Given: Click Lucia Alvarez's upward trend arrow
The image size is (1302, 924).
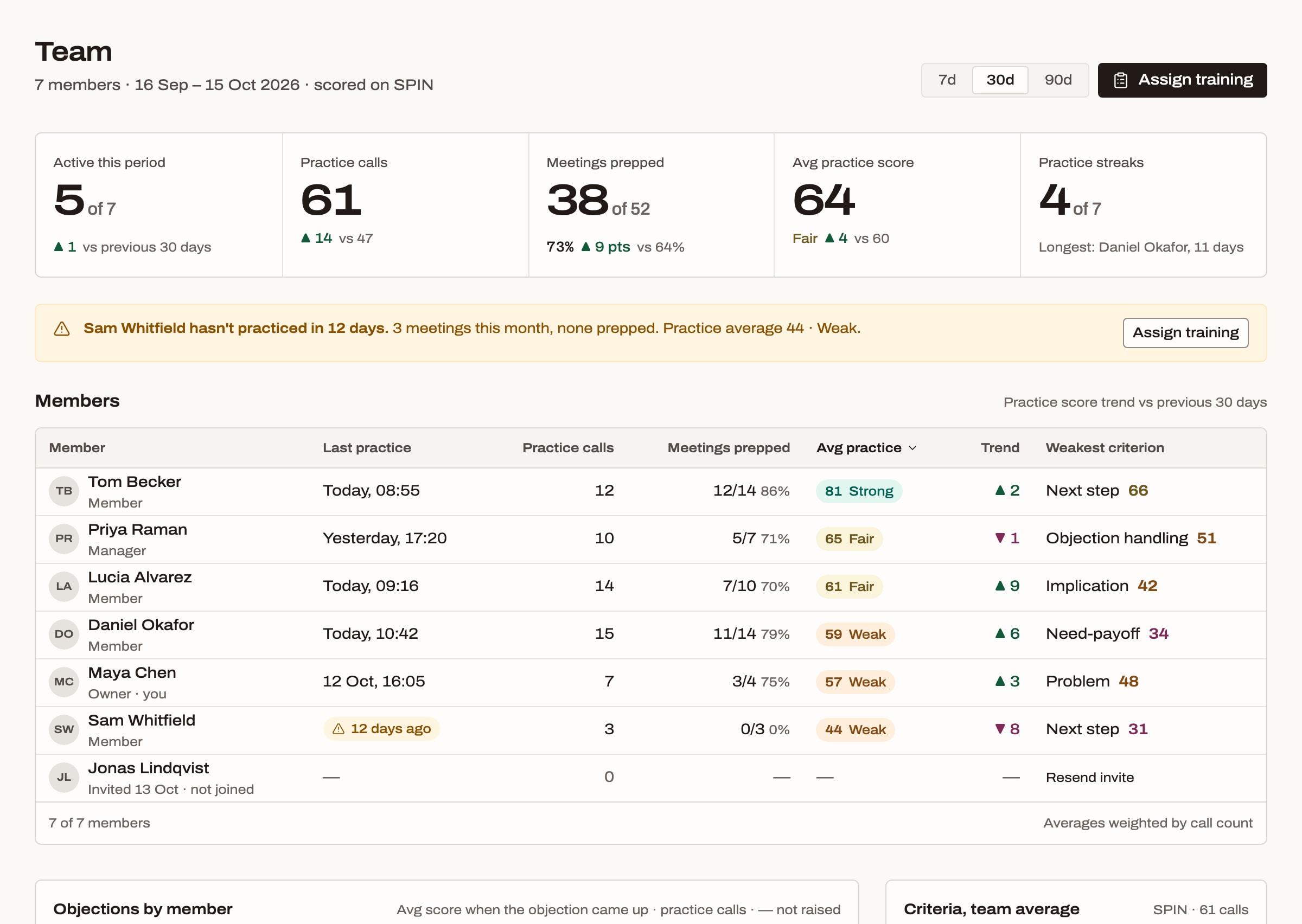Looking at the screenshot, I should [1000, 586].
